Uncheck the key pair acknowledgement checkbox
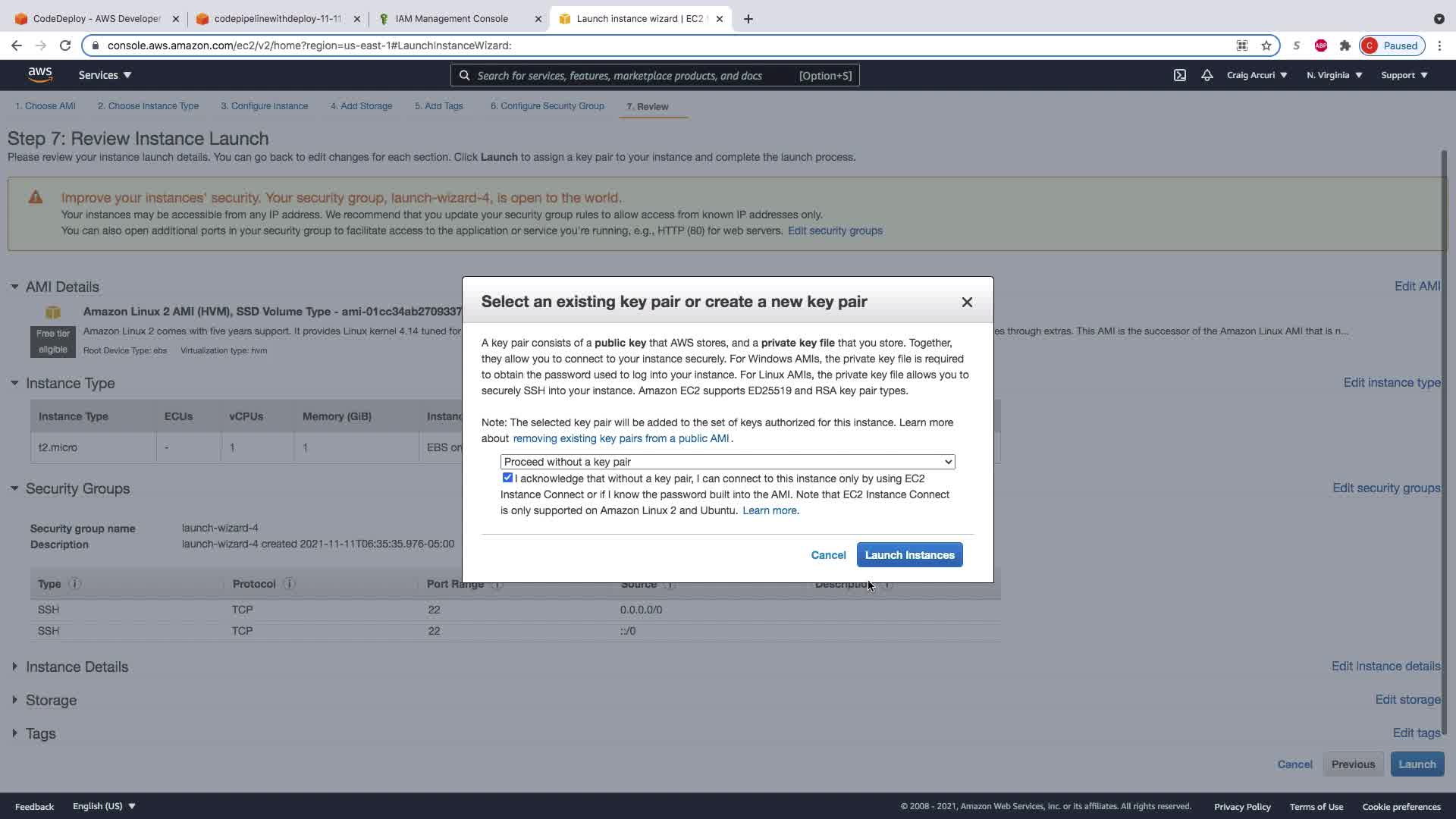Image resolution: width=1456 pixels, height=819 pixels. [x=507, y=478]
